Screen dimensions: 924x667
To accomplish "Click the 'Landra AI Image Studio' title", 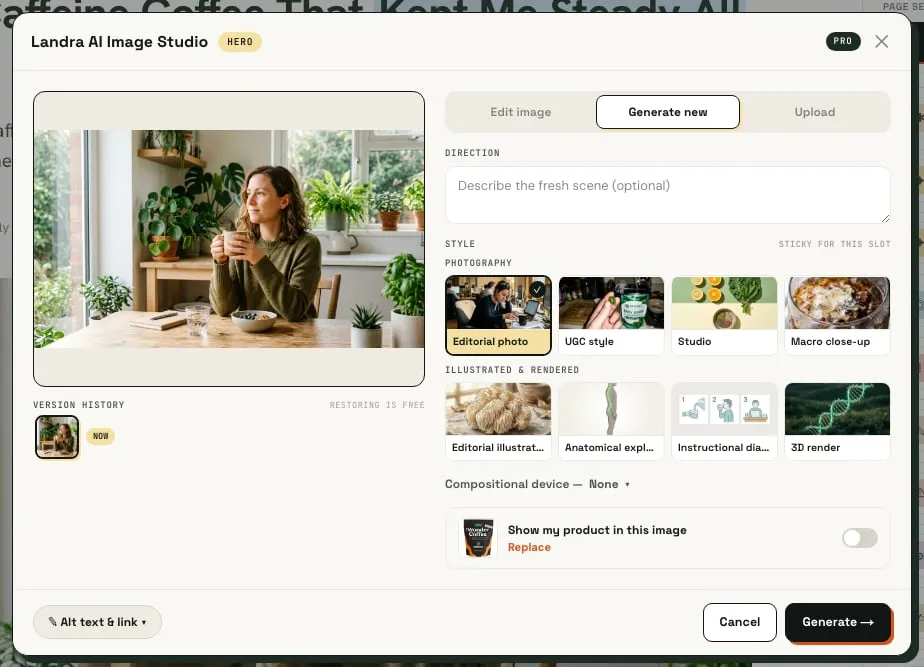I will pyautogui.click(x=120, y=42).
